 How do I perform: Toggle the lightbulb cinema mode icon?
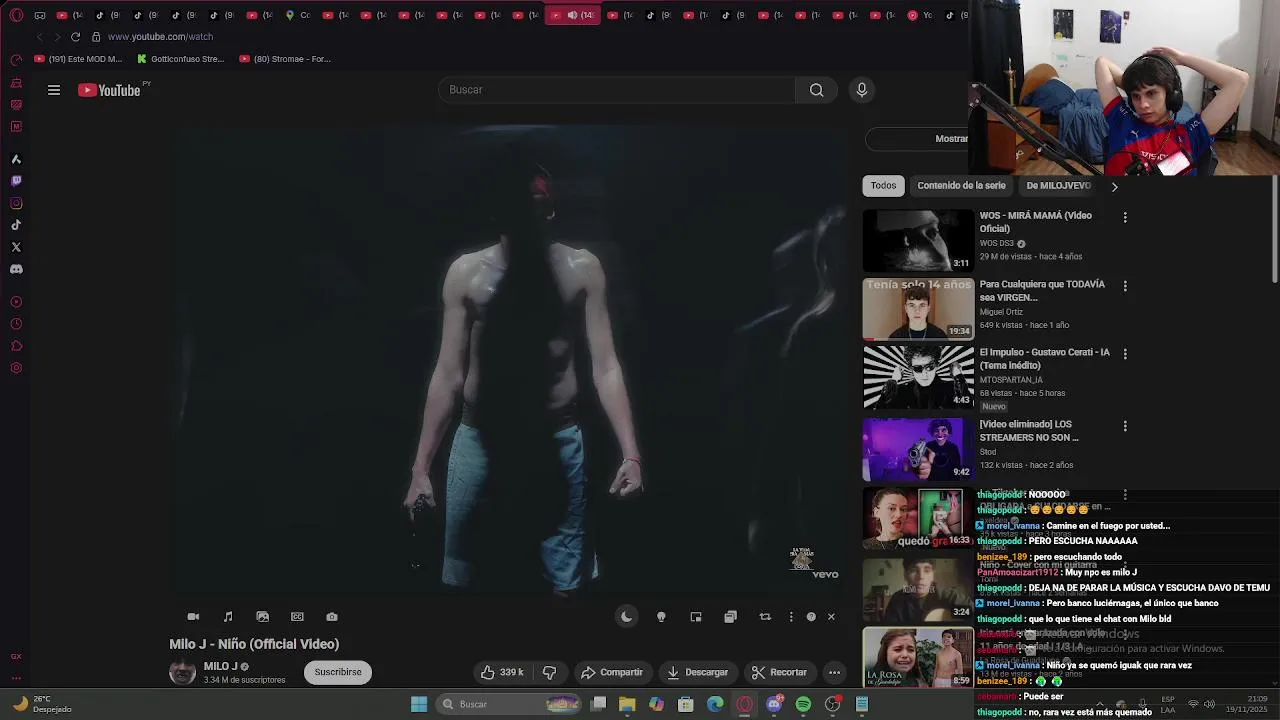[x=661, y=617]
